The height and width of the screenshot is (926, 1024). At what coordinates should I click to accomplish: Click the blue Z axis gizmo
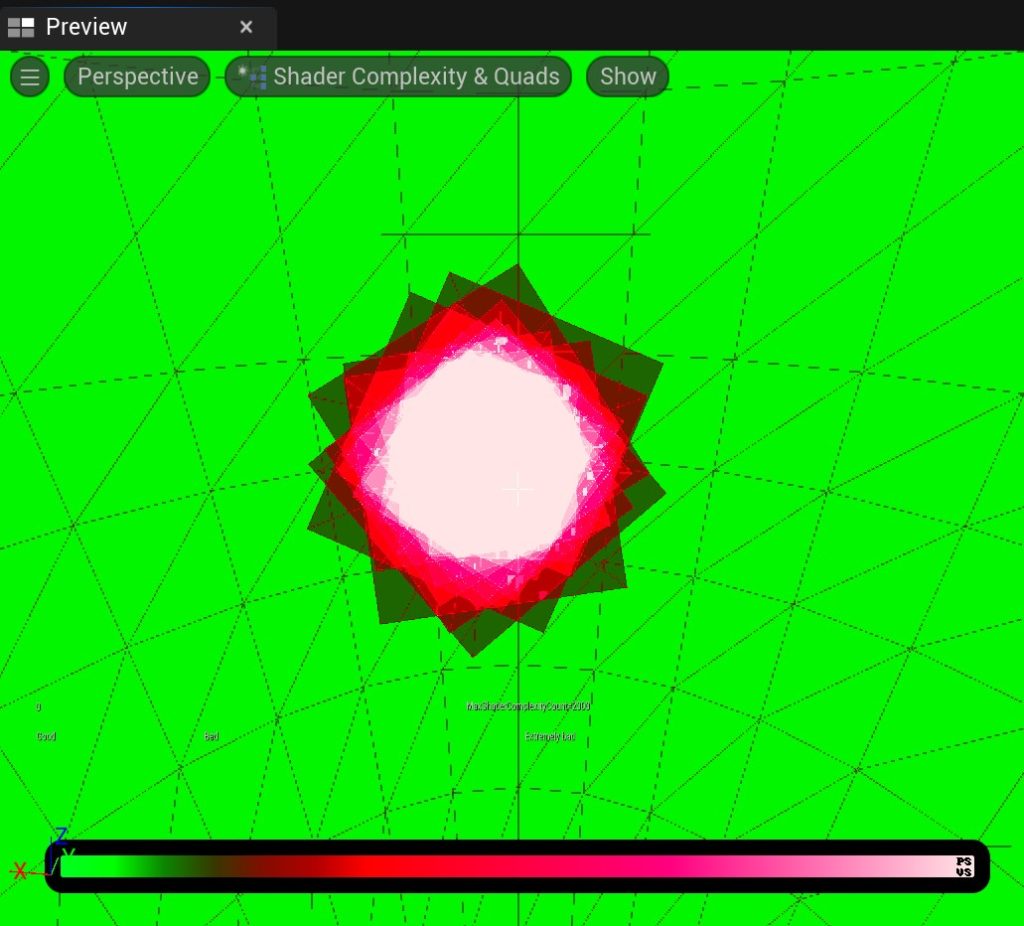(61, 835)
